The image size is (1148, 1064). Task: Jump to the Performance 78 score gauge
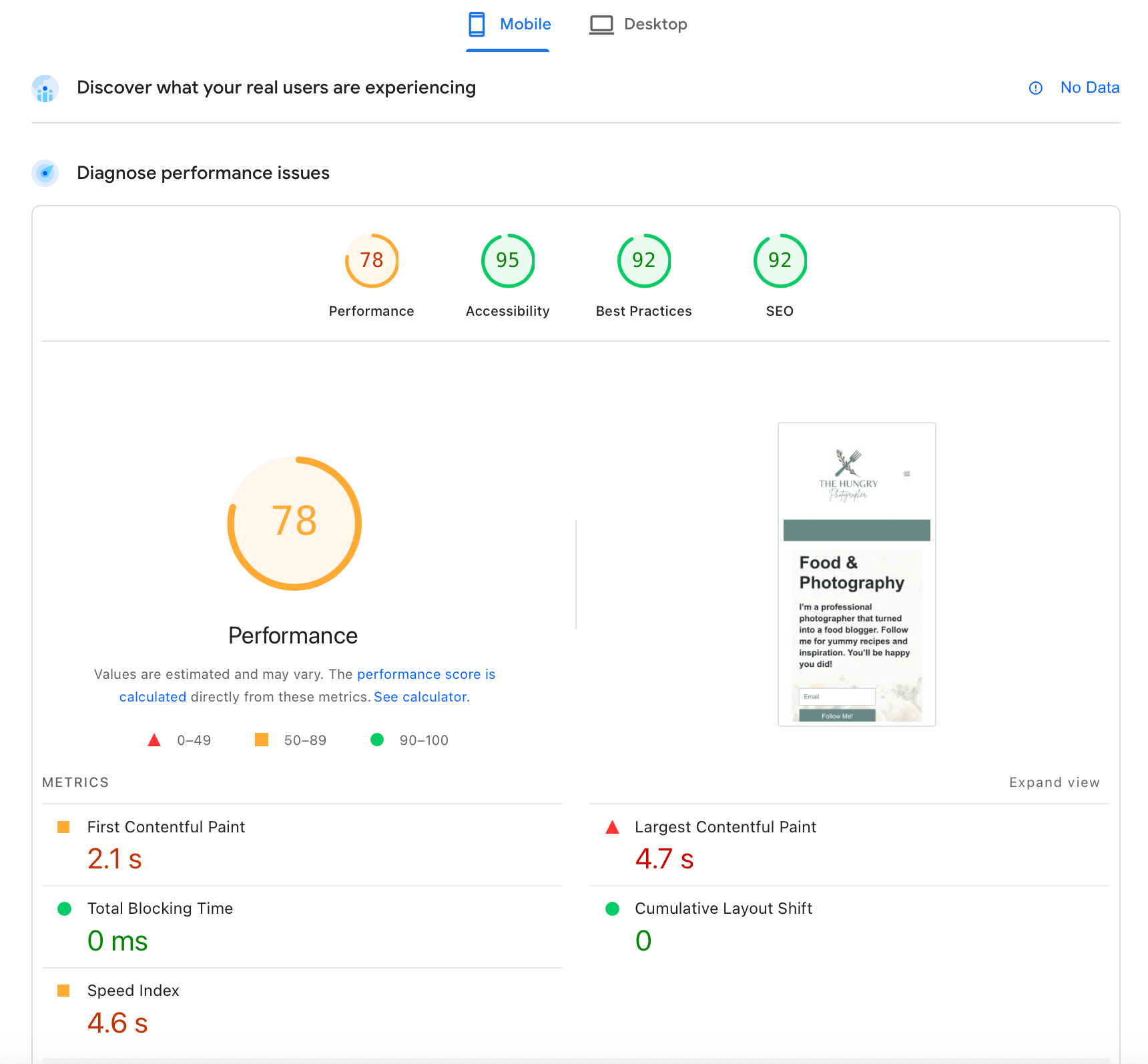click(372, 261)
